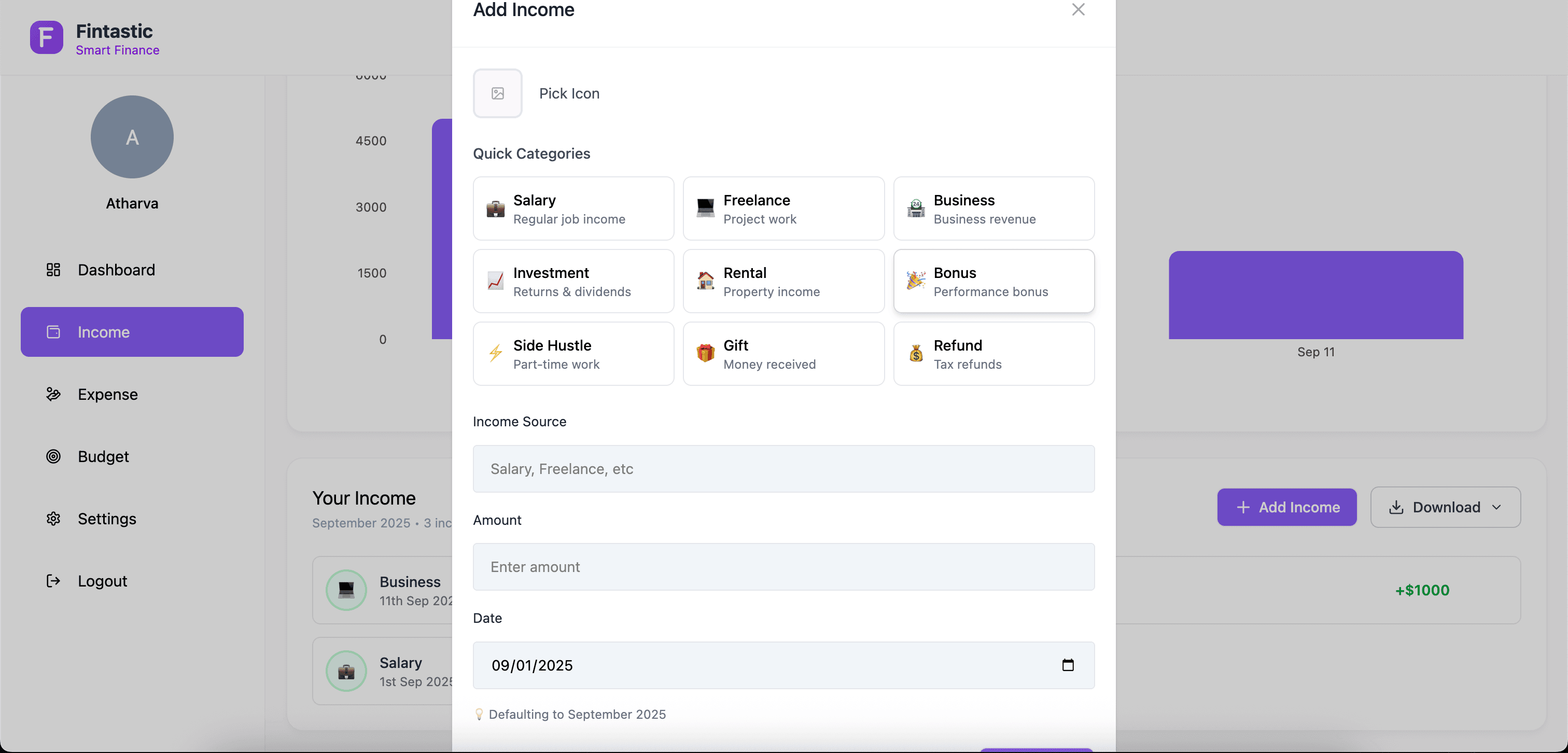Click the Dashboard grid icon
The height and width of the screenshot is (753, 1568).
click(53, 270)
